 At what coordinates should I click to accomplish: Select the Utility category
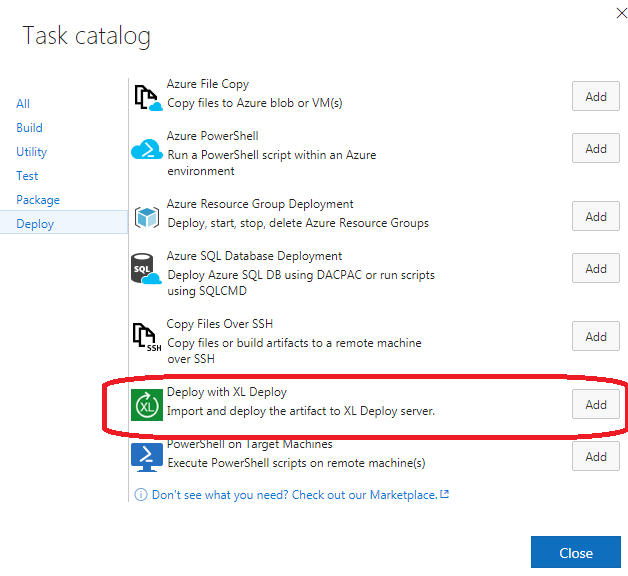pos(32,152)
